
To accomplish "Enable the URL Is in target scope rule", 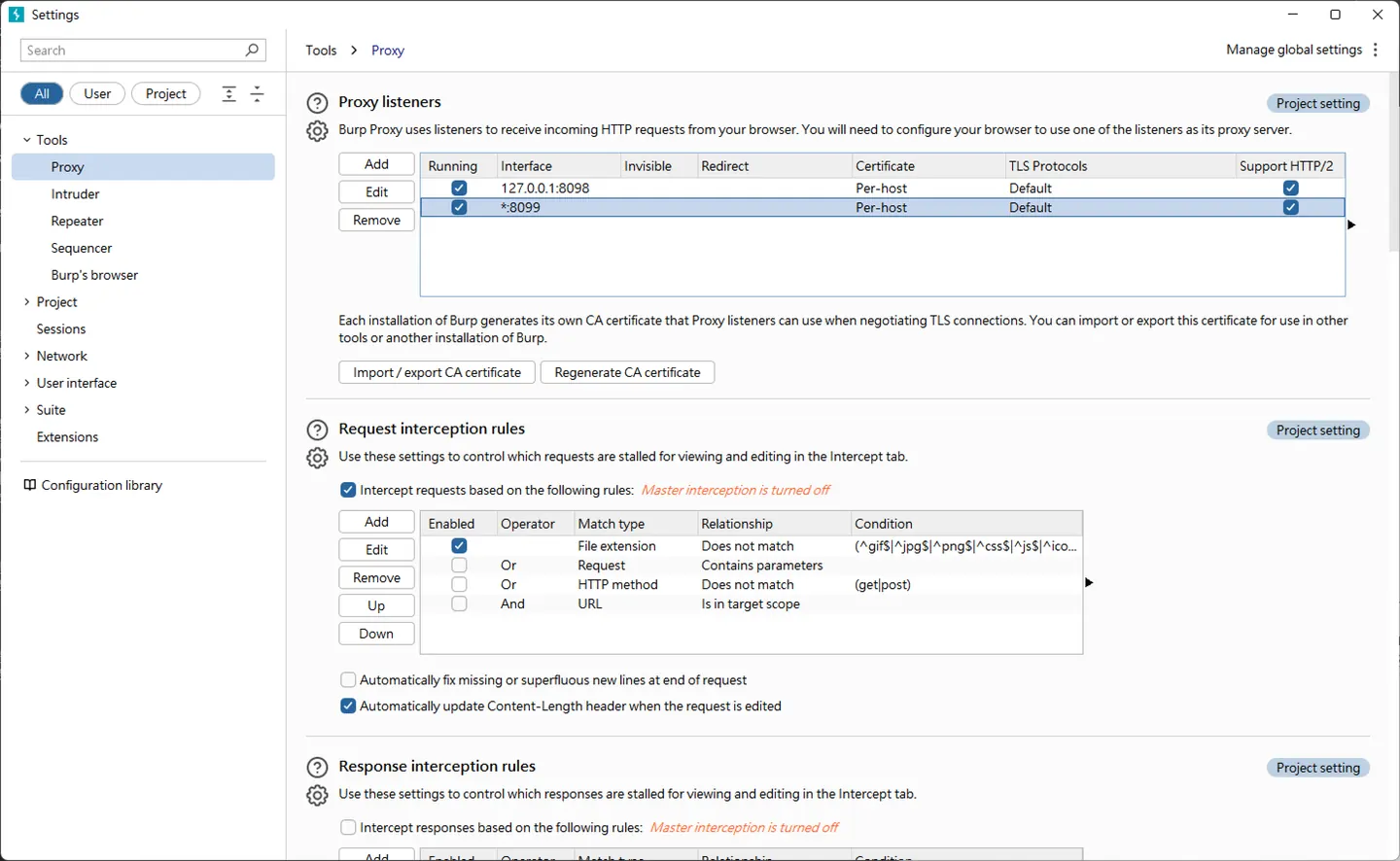I will [x=459, y=603].
